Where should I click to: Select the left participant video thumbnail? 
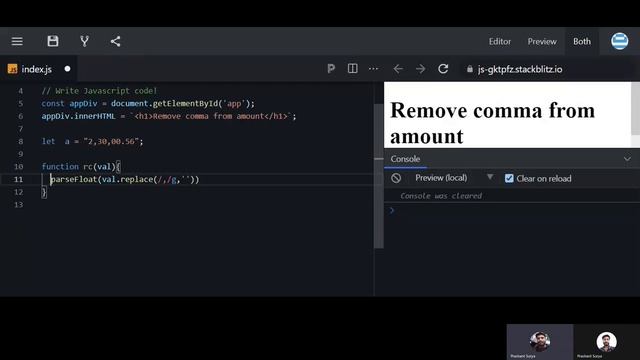pos(540,342)
